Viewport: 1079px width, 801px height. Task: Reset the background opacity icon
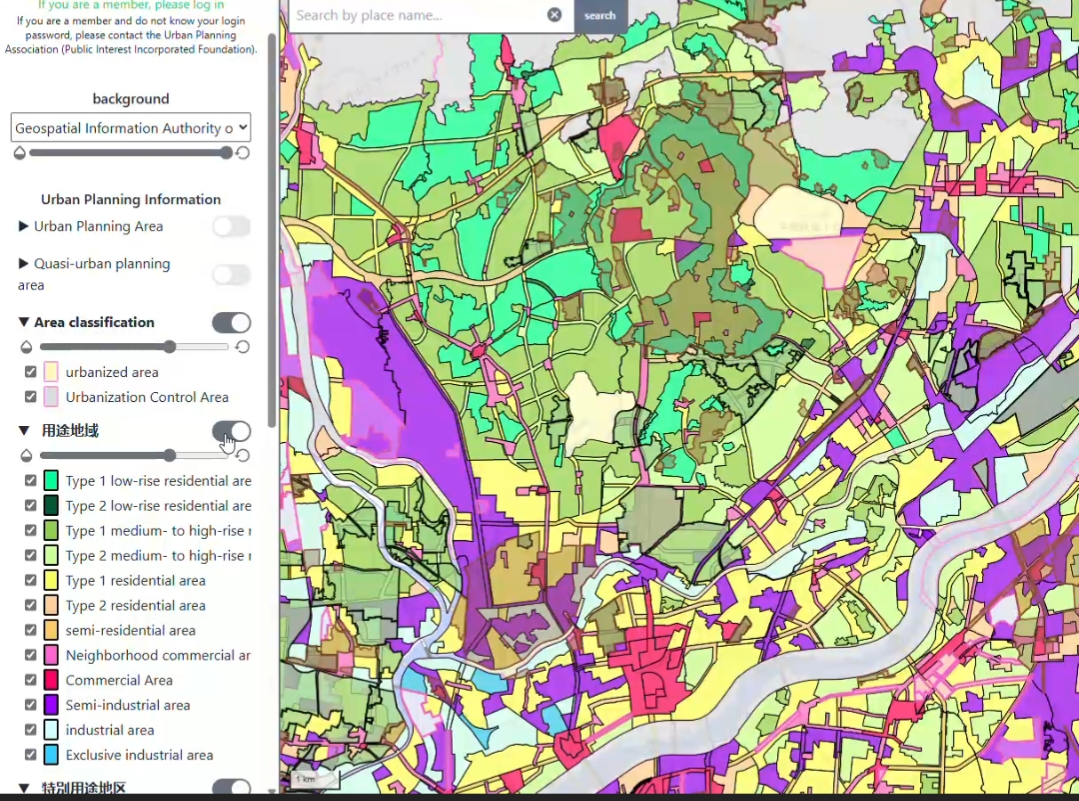pyautogui.click(x=243, y=153)
